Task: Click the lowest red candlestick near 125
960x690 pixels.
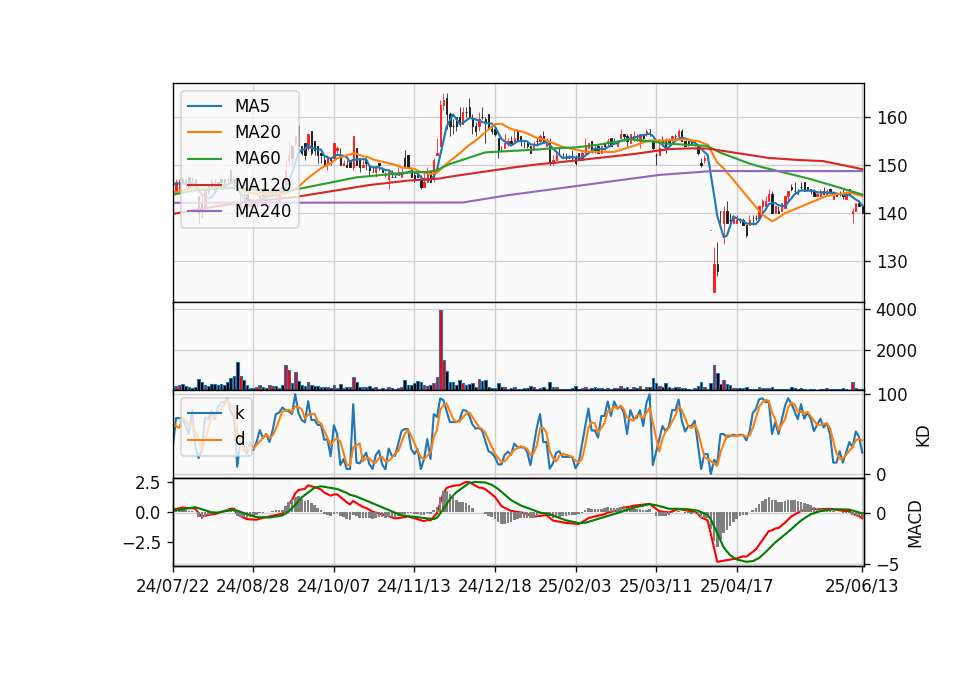Action: (x=714, y=270)
